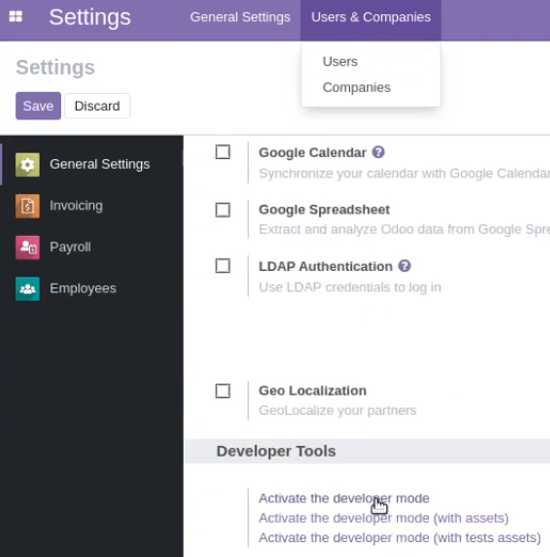Choose Companies from the dropdown
The image size is (550, 557).
tap(357, 87)
